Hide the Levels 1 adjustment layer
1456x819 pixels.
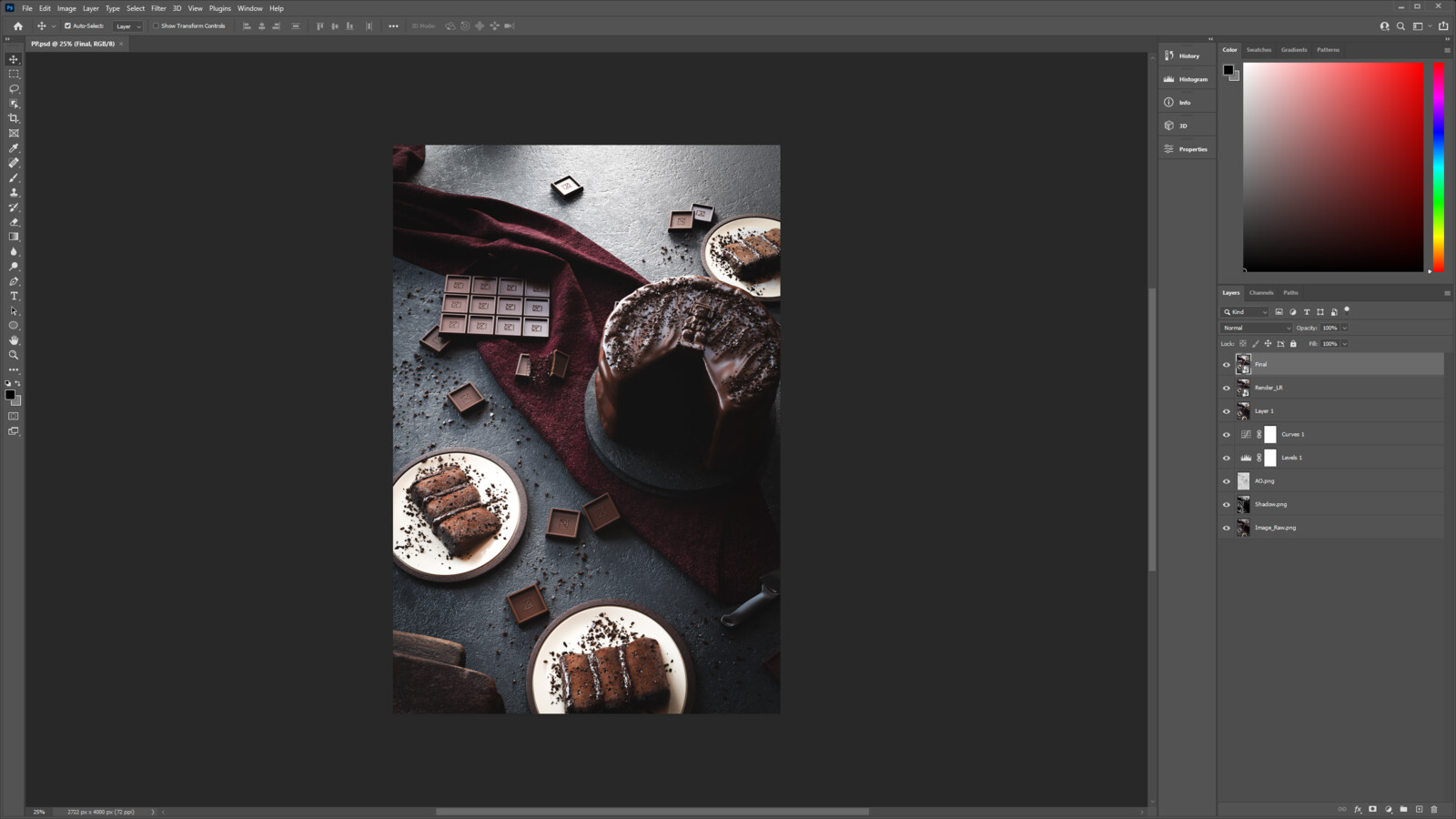coord(1226,458)
